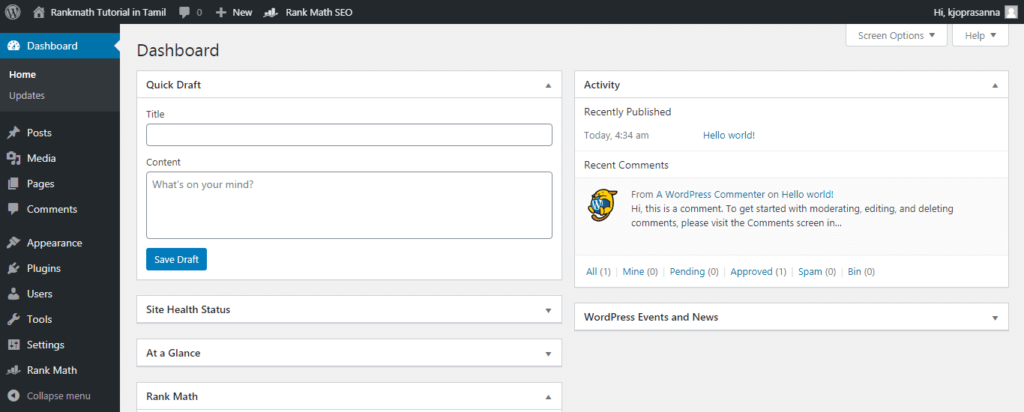Screen dimensions: 1024x412
Task: Click the Dashboard gauge icon in sidebar
Action: [13, 46]
